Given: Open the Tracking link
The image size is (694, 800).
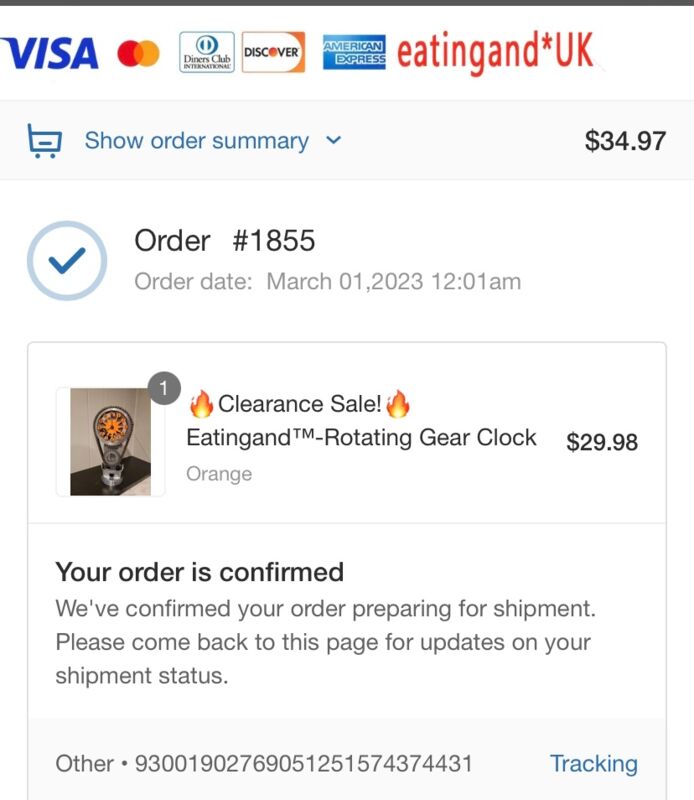Looking at the screenshot, I should click(x=593, y=764).
